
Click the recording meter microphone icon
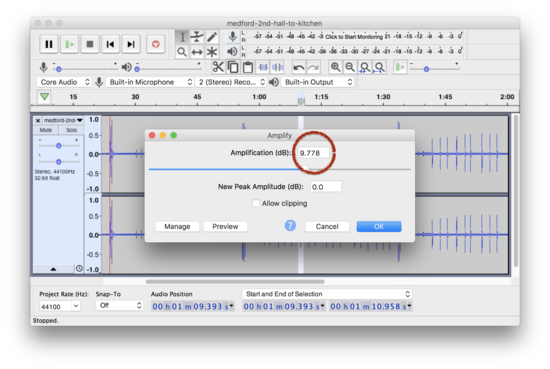232,36
